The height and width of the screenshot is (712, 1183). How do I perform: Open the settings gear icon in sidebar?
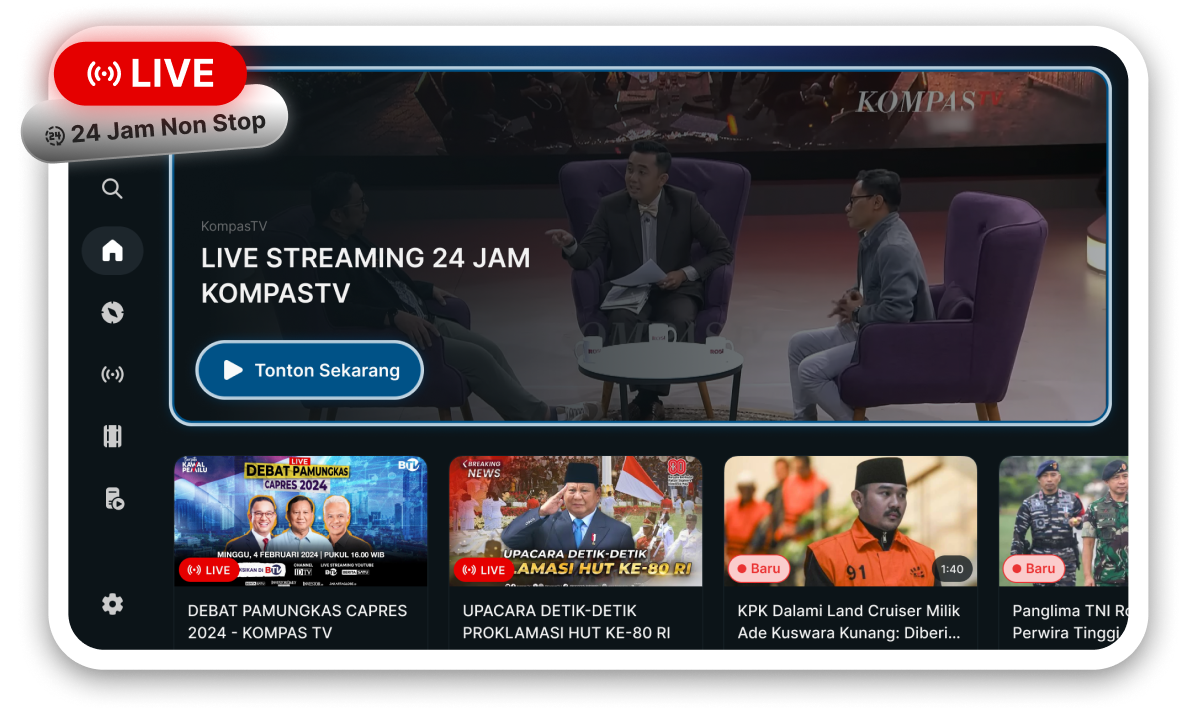112,604
